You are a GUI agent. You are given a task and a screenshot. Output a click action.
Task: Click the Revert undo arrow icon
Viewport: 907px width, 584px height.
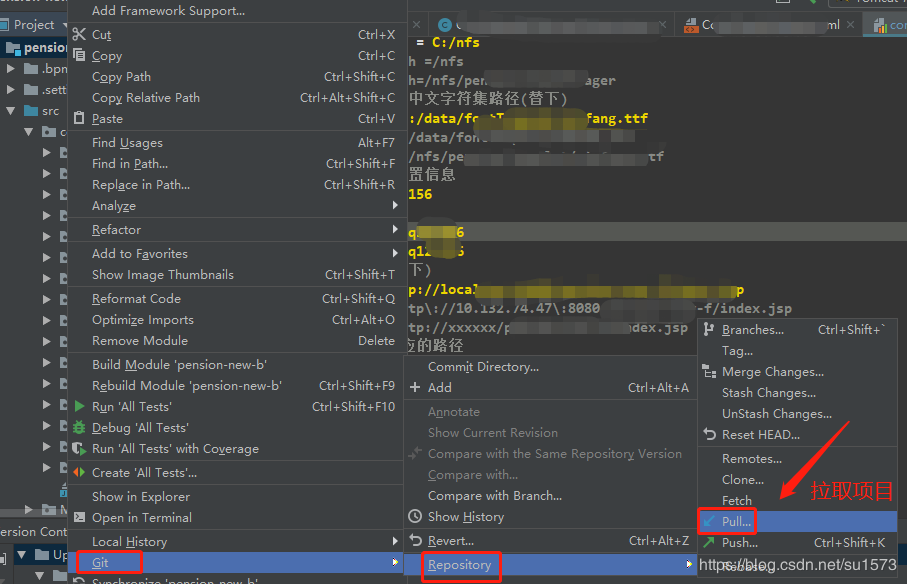[x=415, y=540]
